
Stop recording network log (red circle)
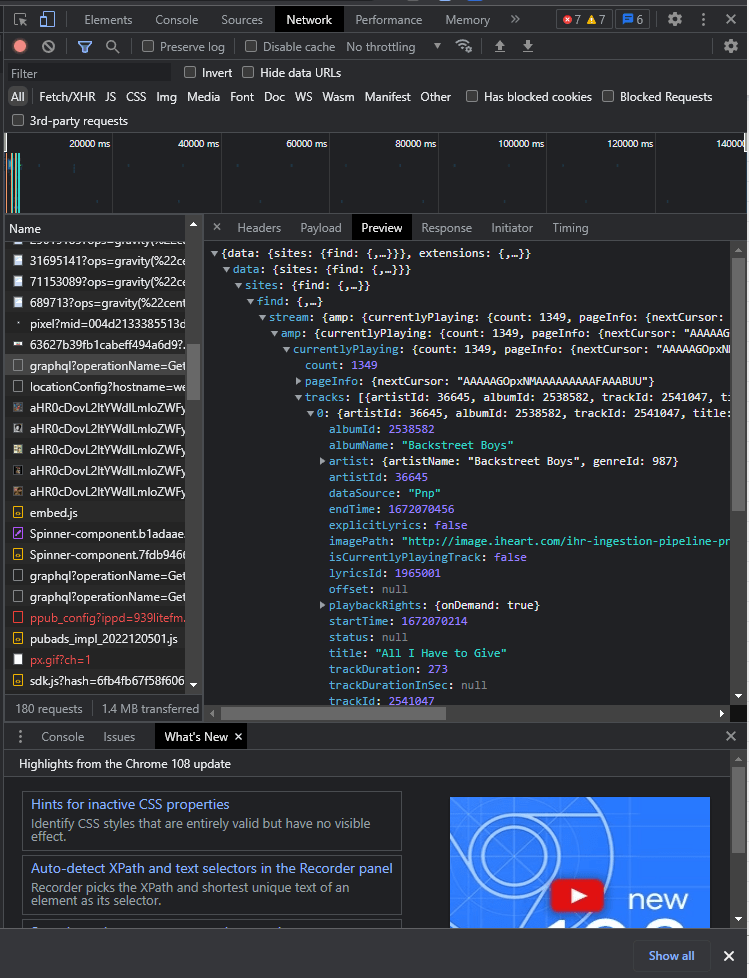tap(20, 46)
